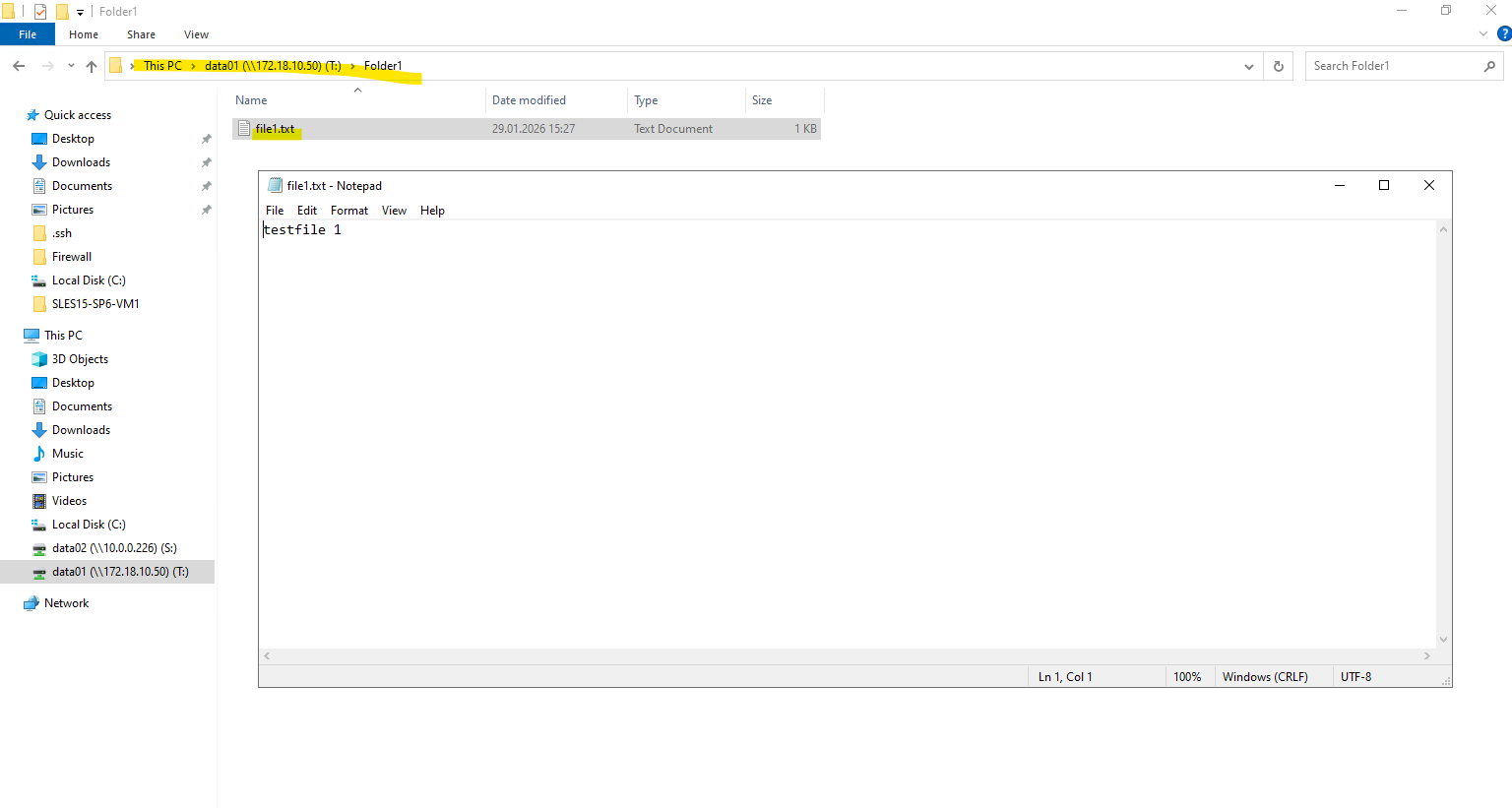
Task: Go up one folder level with Up arrow
Action: [92, 66]
